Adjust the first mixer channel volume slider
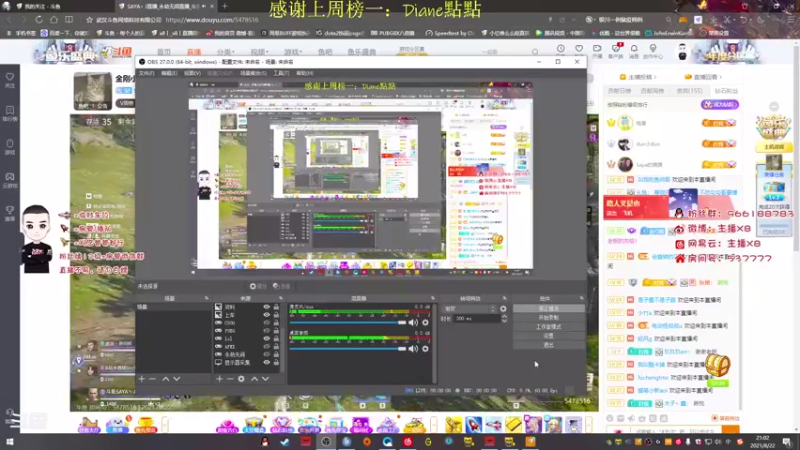800x450 pixels. click(x=348, y=322)
